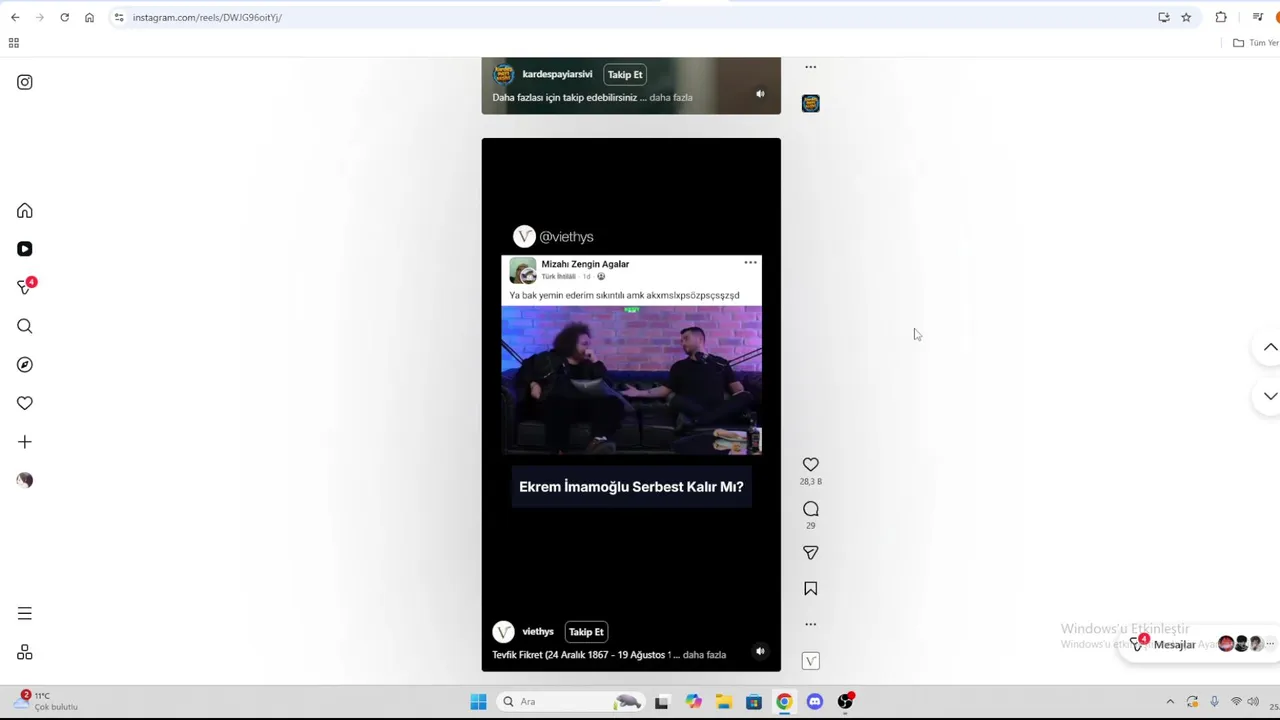Image resolution: width=1280 pixels, height=720 pixels.
Task: Click the Instagram logo in the sidebar
Action: (x=25, y=82)
